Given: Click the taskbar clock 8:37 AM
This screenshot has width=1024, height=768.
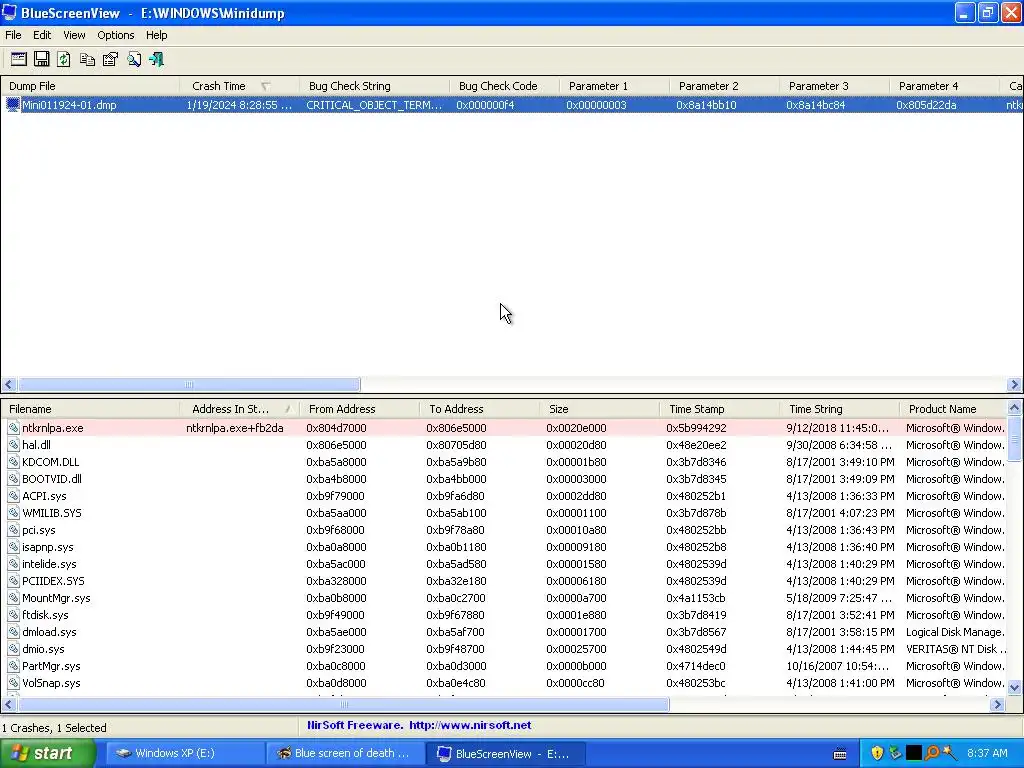Looking at the screenshot, I should tap(987, 753).
